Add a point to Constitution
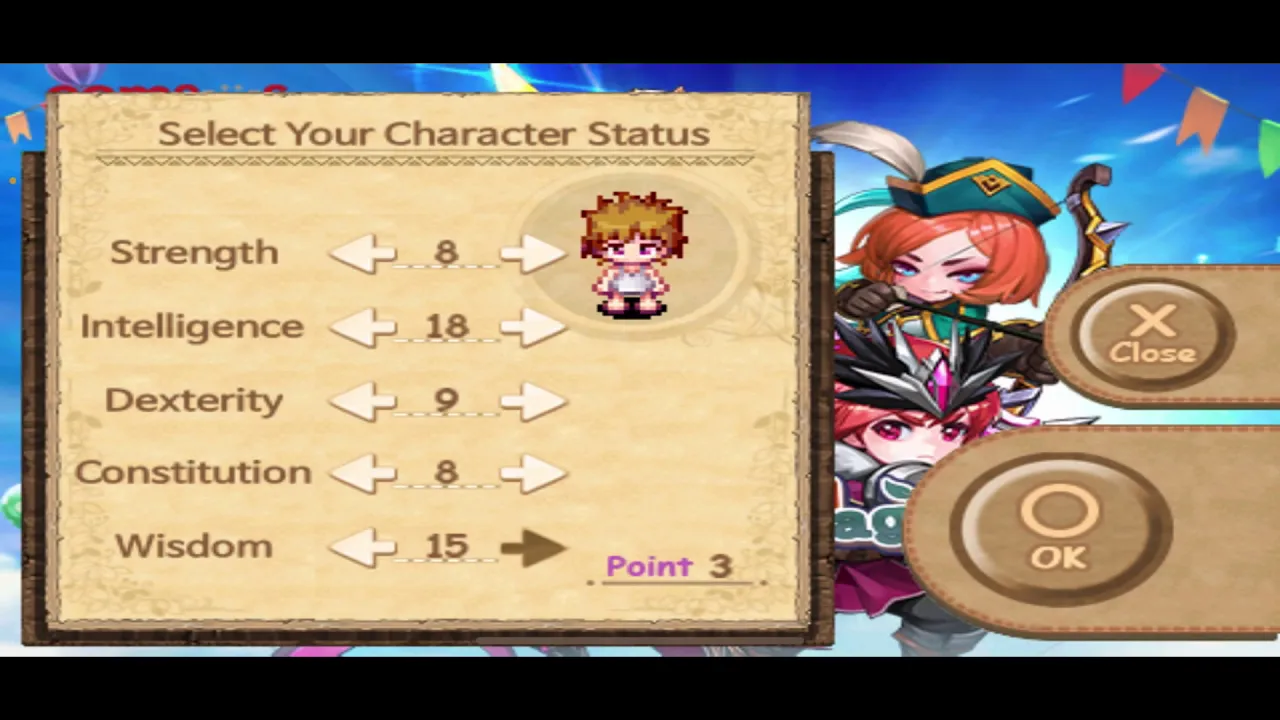This screenshot has height=720, width=1280. coord(533,473)
